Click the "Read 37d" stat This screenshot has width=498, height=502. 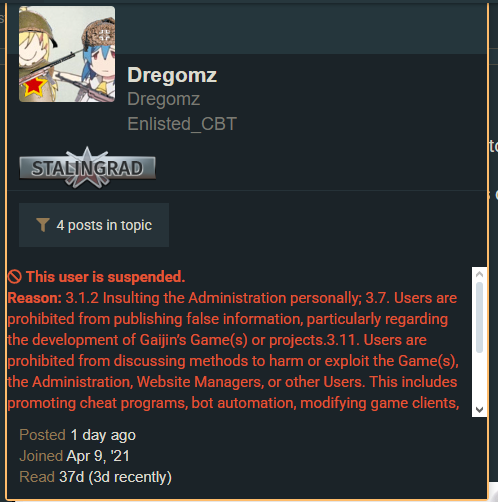tap(52, 477)
